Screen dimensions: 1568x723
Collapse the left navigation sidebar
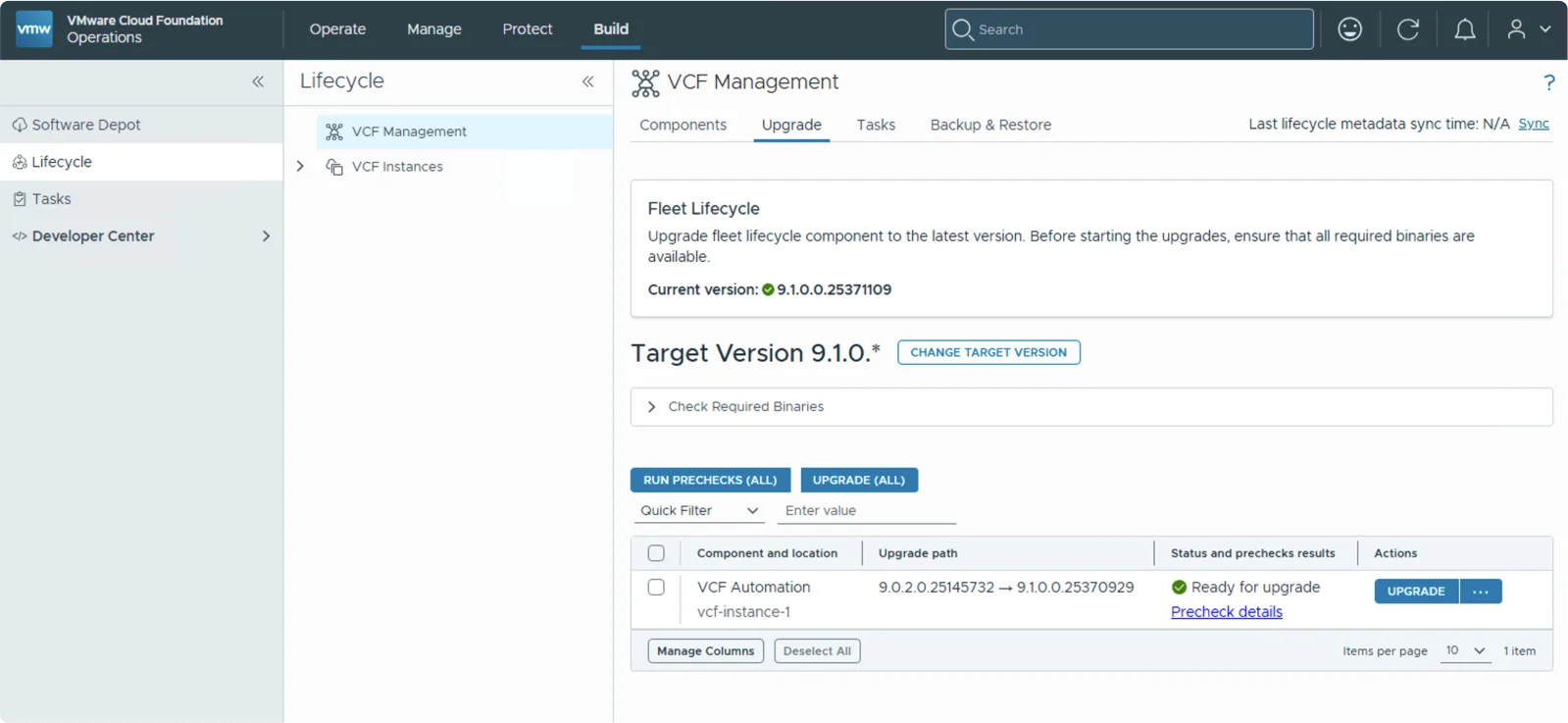pos(258,81)
